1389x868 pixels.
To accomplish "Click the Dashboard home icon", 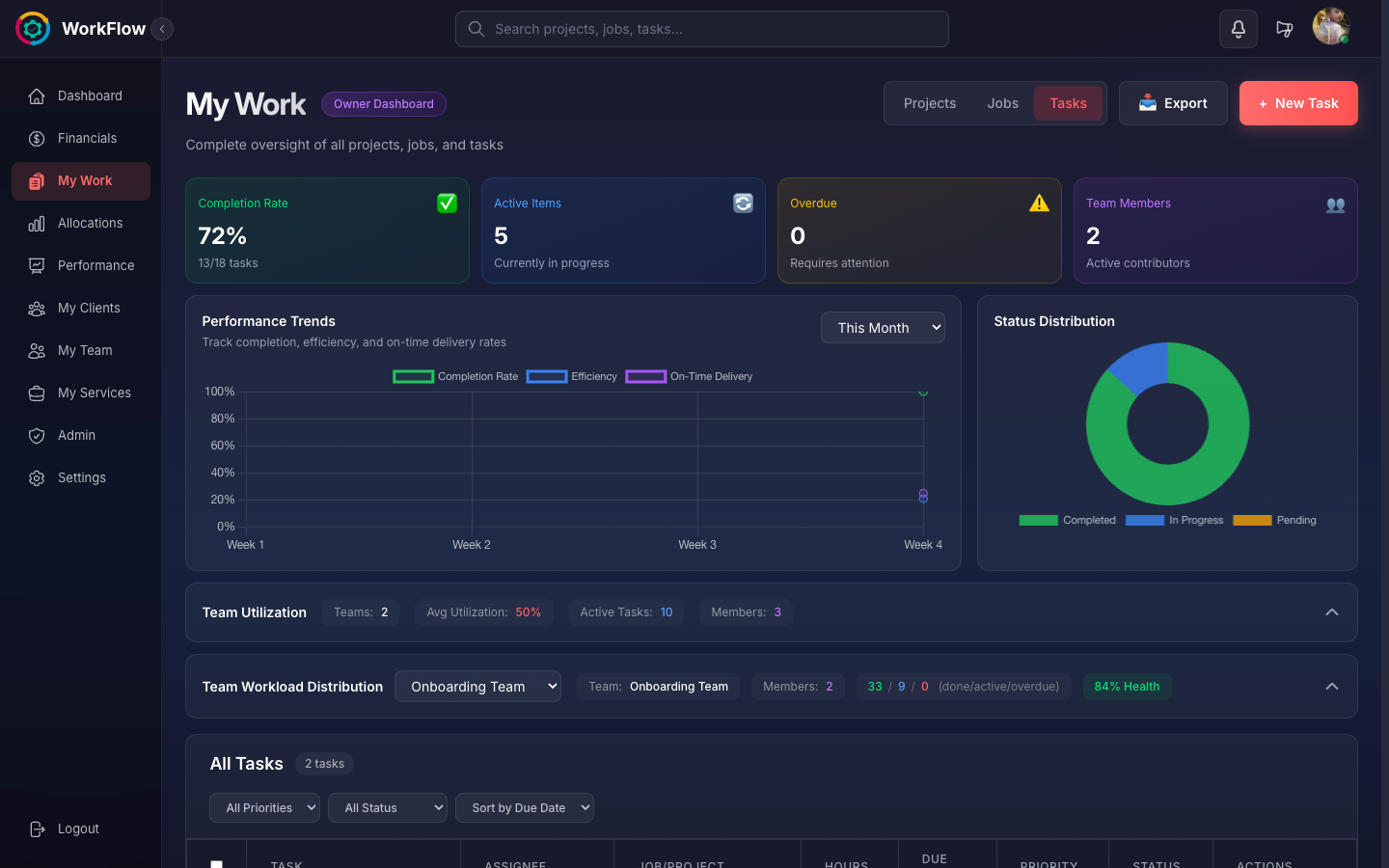I will (x=37, y=95).
